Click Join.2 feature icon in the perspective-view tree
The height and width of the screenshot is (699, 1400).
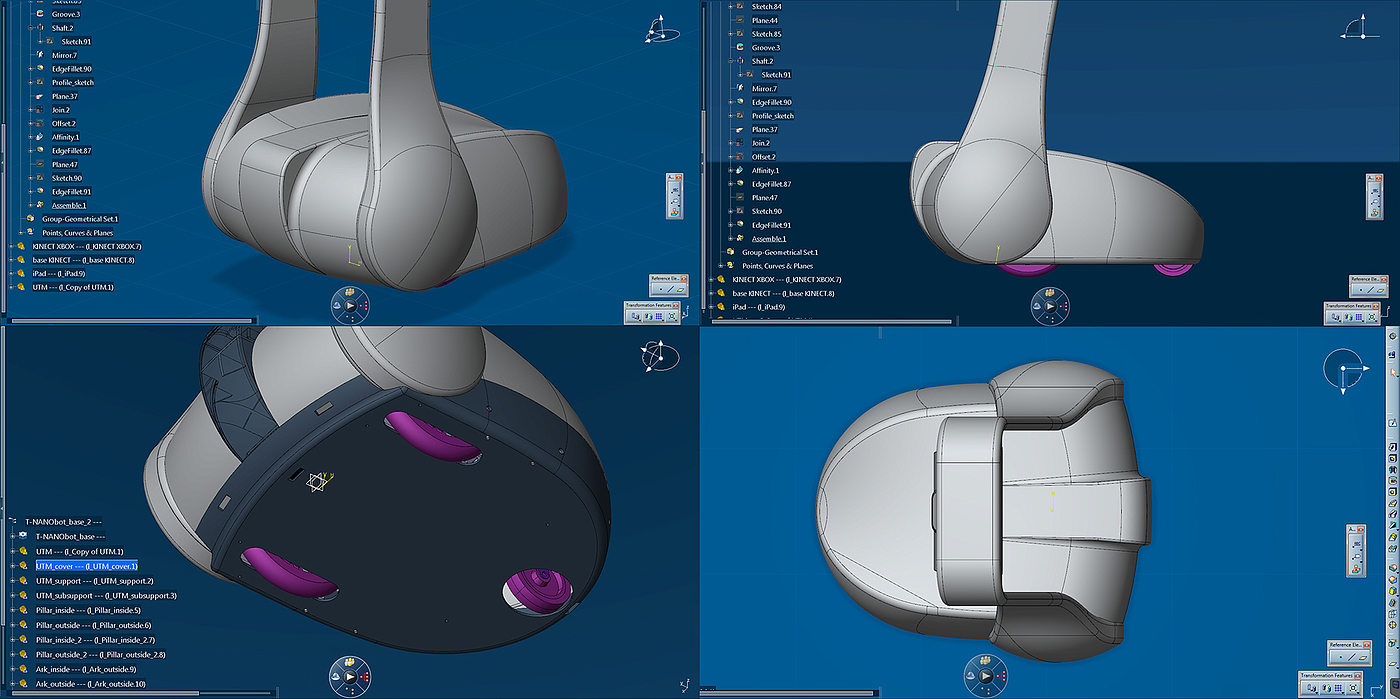pyautogui.click(x=40, y=110)
